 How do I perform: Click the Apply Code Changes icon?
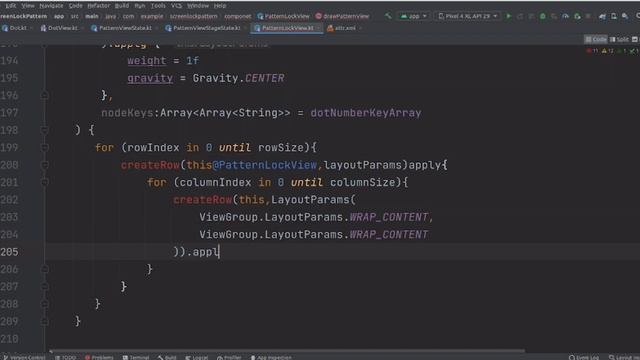pos(531,16)
